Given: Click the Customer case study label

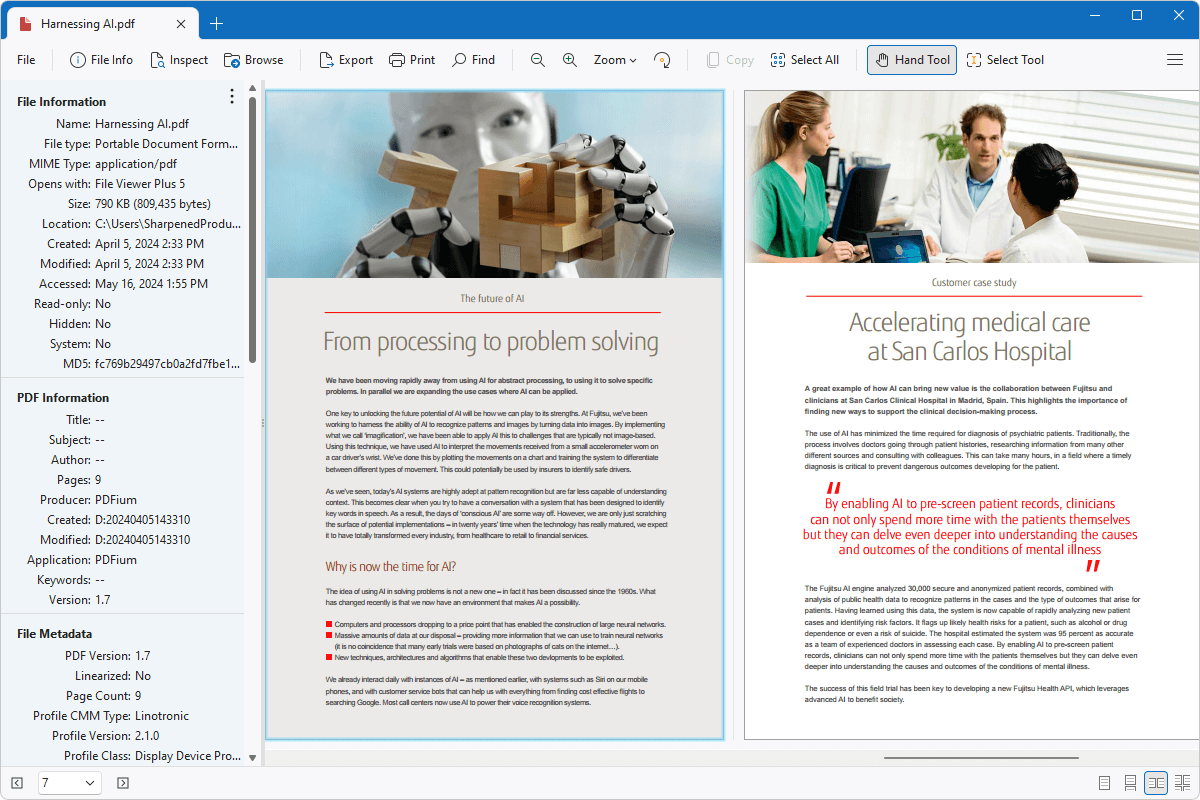Looking at the screenshot, I should pyautogui.click(x=974, y=283).
